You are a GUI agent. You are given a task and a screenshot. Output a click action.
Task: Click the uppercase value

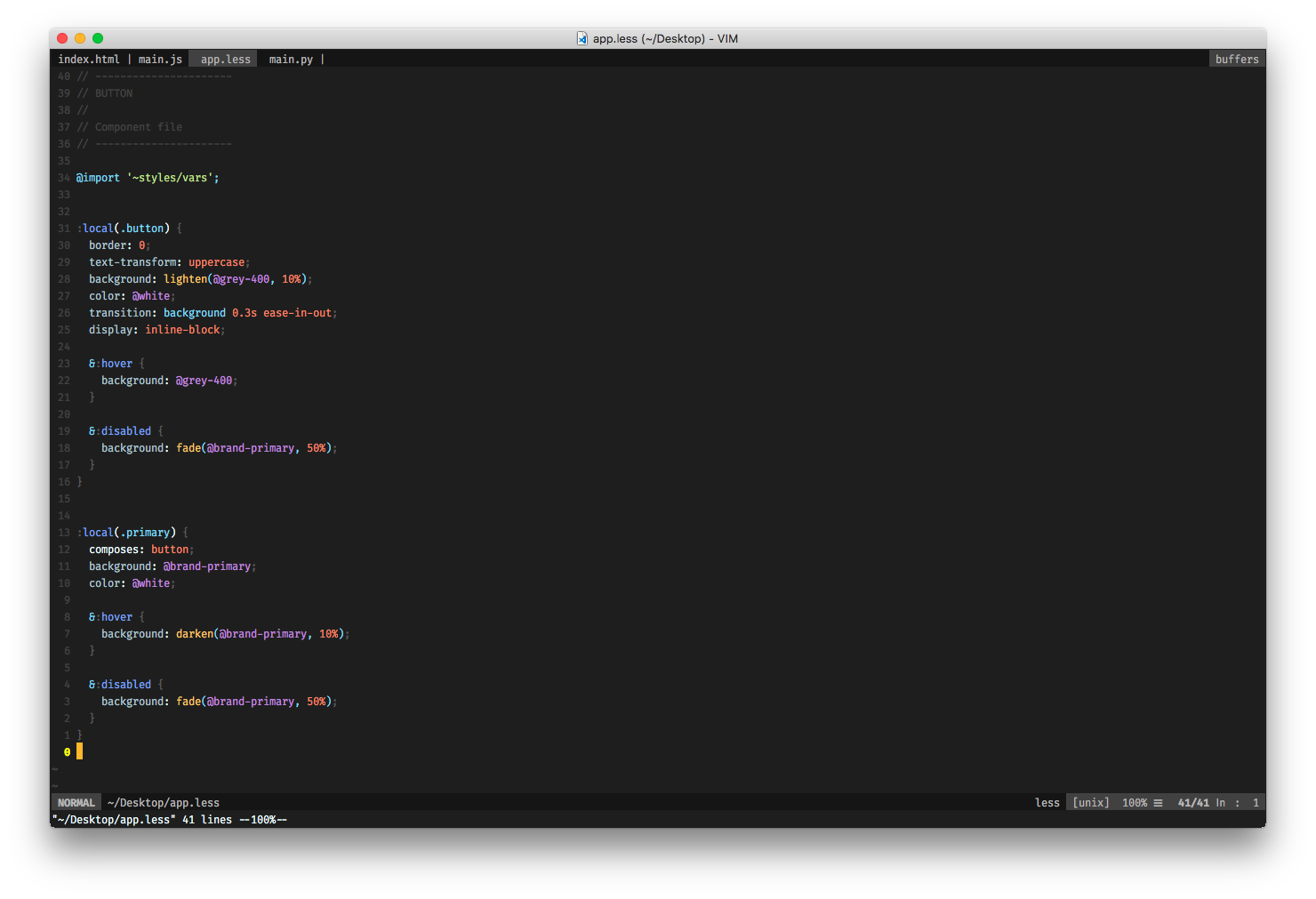(216, 262)
